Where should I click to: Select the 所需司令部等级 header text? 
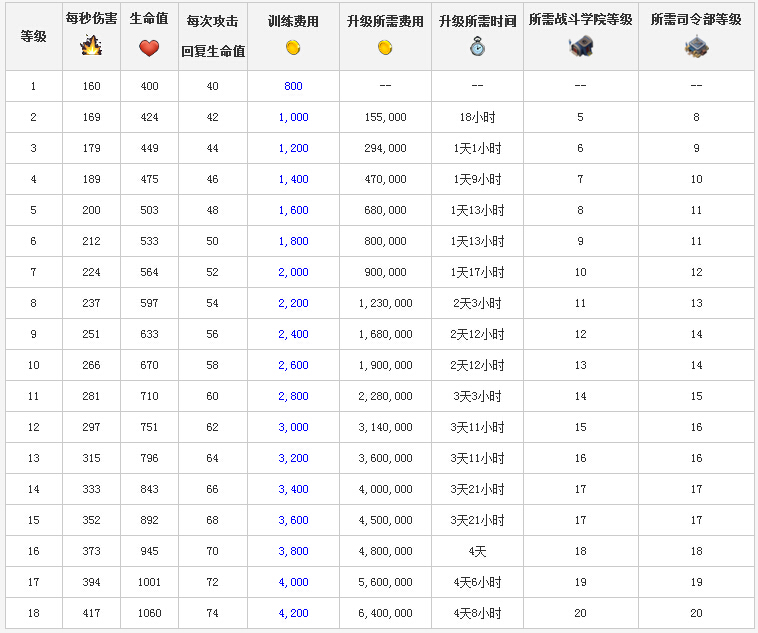pyautogui.click(x=696, y=19)
